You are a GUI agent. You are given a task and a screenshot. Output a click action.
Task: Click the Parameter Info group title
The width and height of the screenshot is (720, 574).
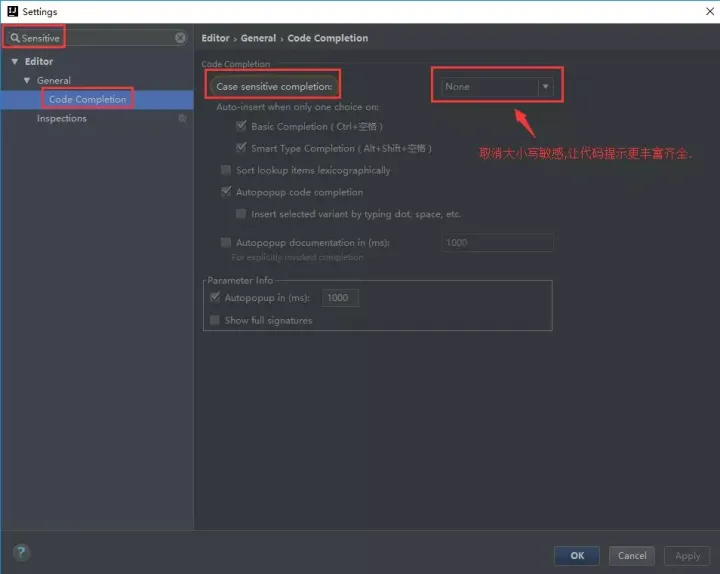(240, 280)
